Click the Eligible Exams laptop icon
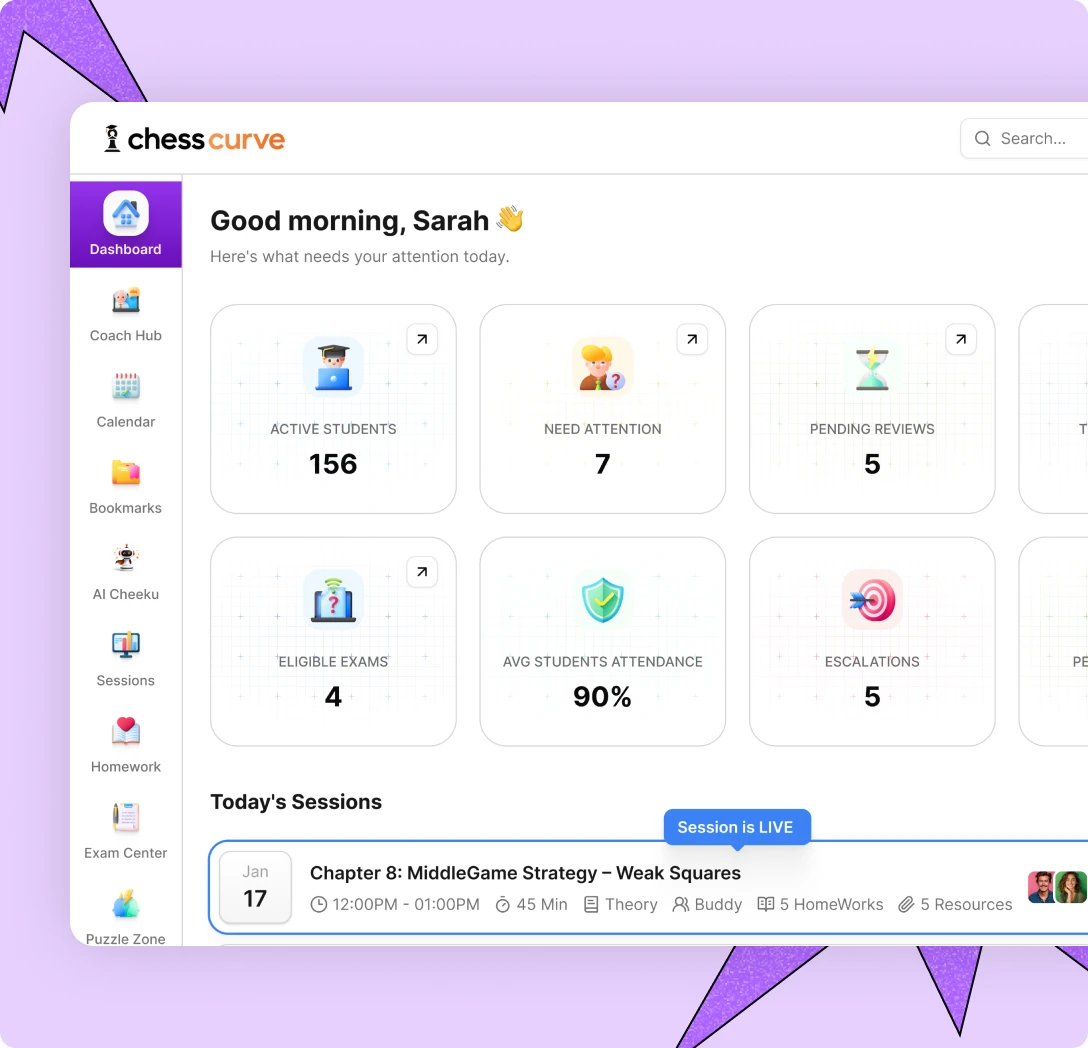 click(333, 600)
